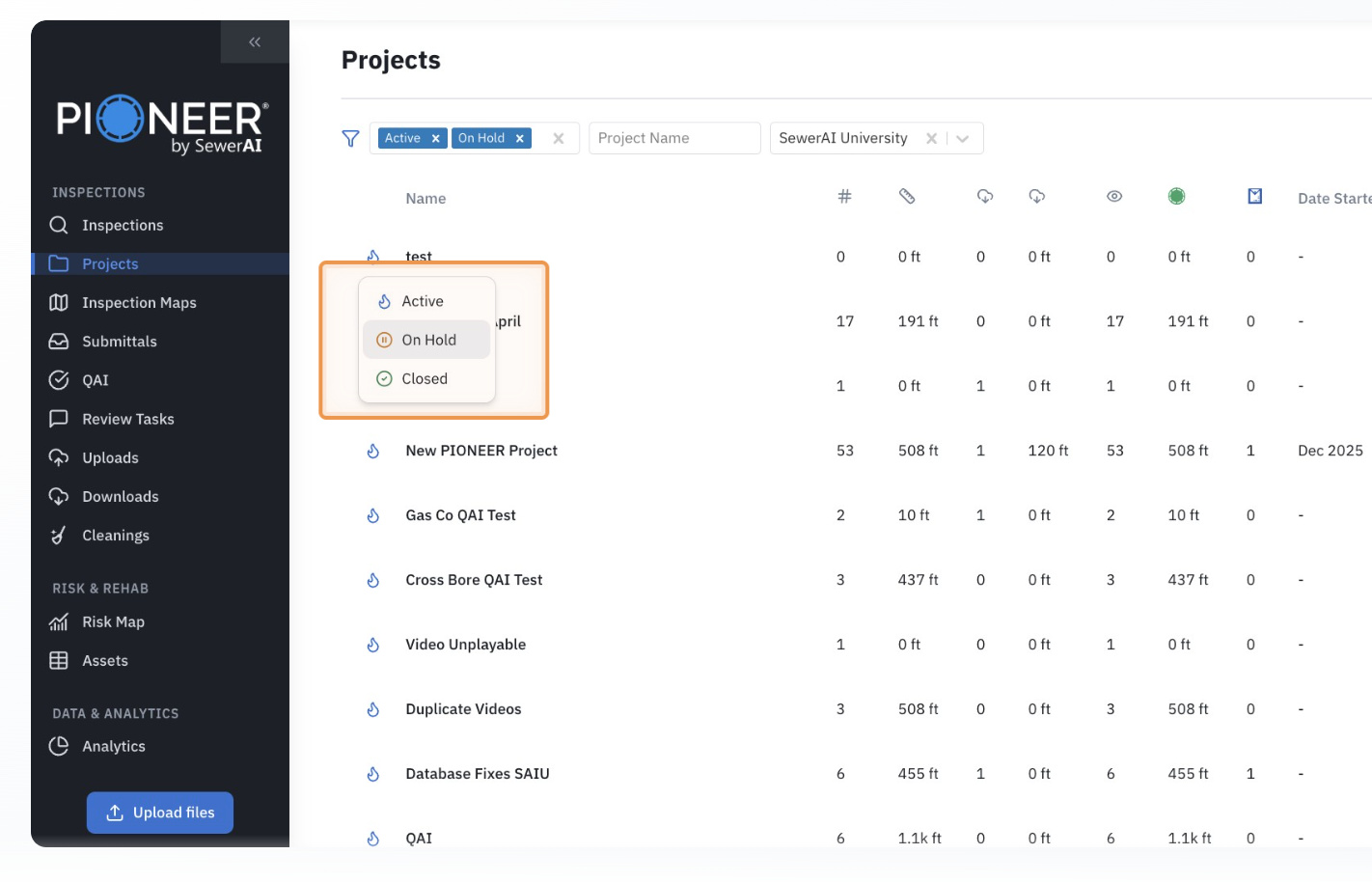Image resolution: width=1372 pixels, height=882 pixels.
Task: Expand the SewerAI University organization dropdown
Action: click(963, 138)
